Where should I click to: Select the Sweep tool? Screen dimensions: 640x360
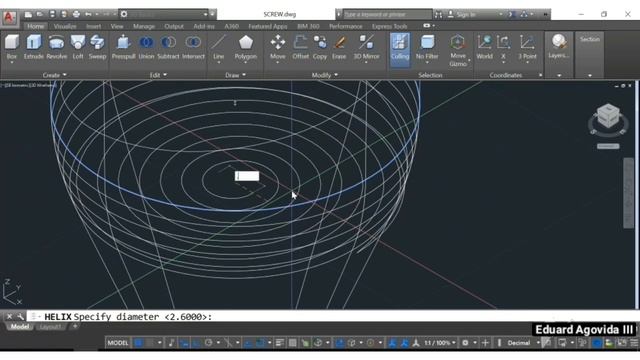coord(97,47)
